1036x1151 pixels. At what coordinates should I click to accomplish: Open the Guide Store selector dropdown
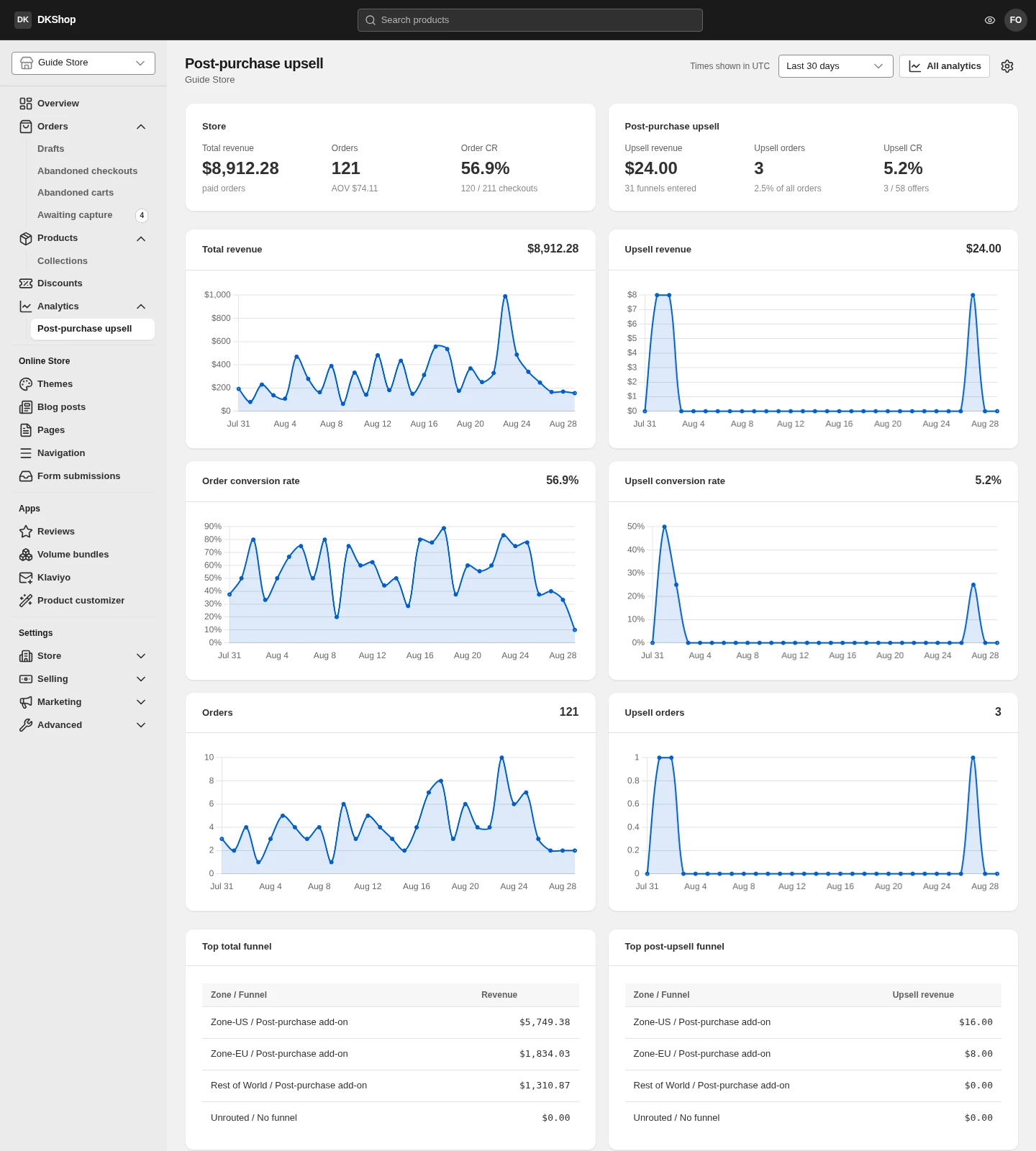click(83, 63)
